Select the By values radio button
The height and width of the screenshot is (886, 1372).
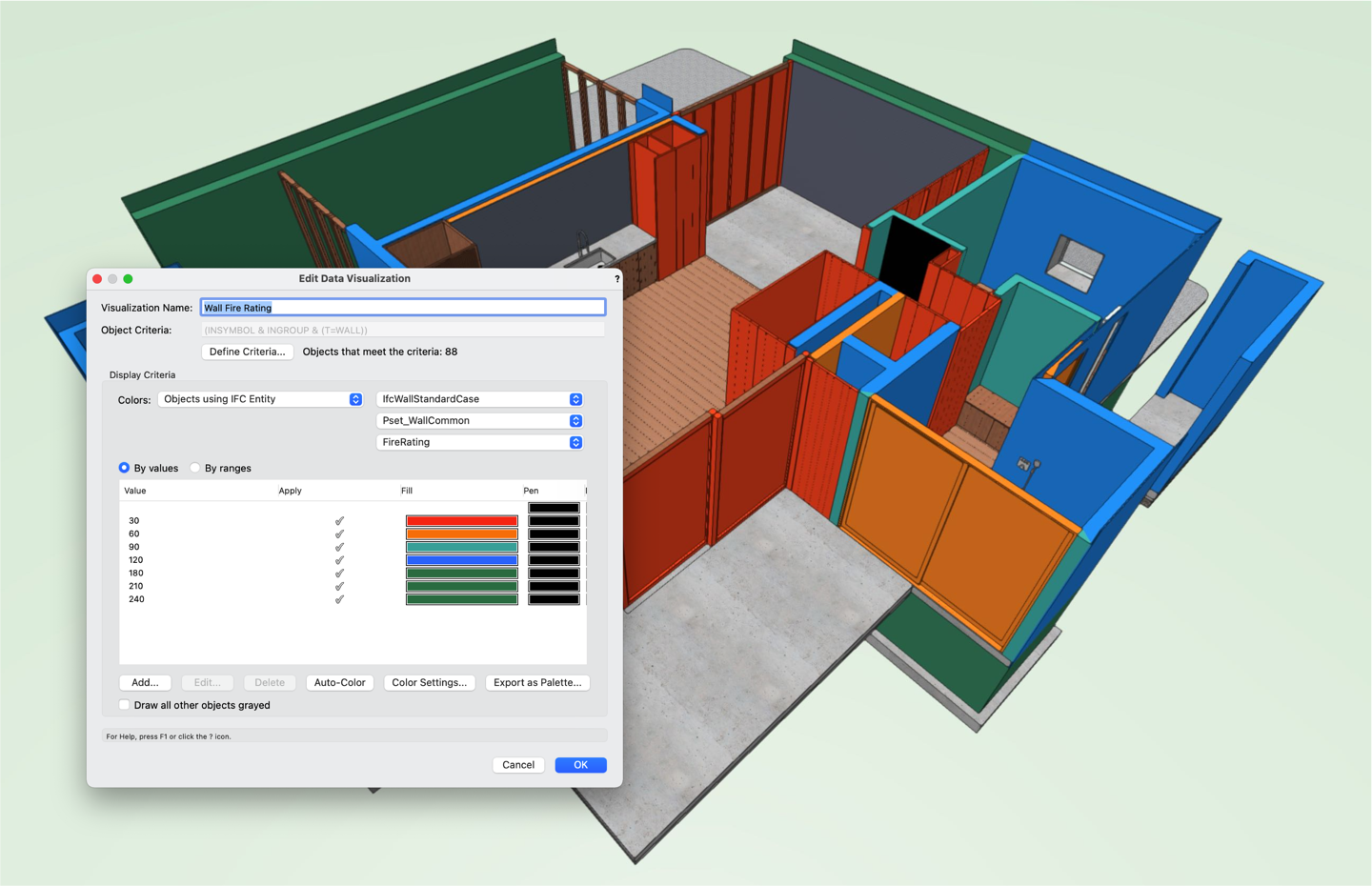click(x=124, y=468)
